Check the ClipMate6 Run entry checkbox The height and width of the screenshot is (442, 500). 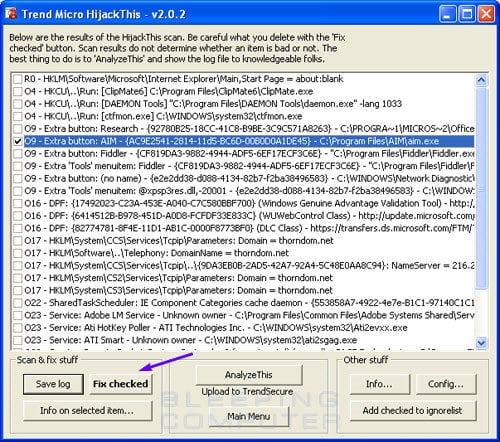pos(18,92)
